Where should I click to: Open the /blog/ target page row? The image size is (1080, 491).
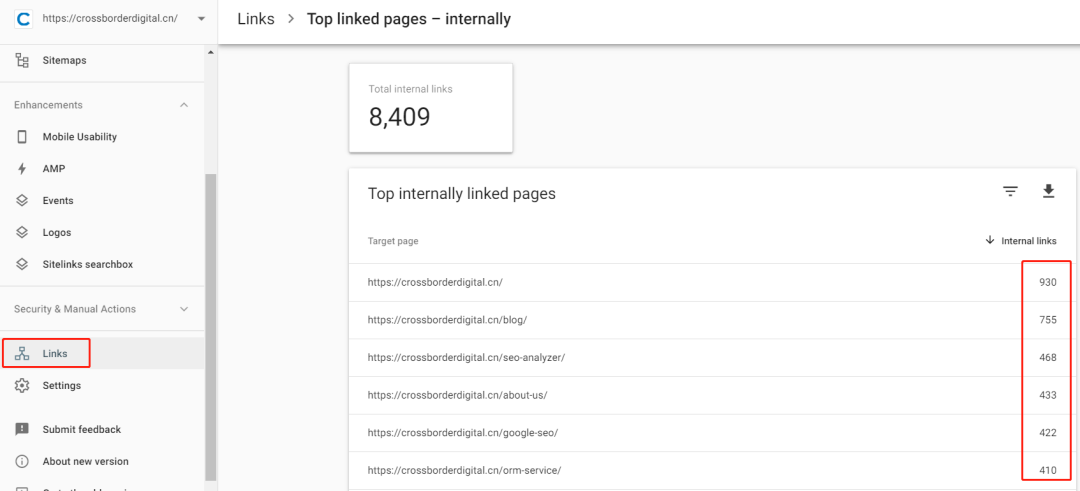[712, 320]
